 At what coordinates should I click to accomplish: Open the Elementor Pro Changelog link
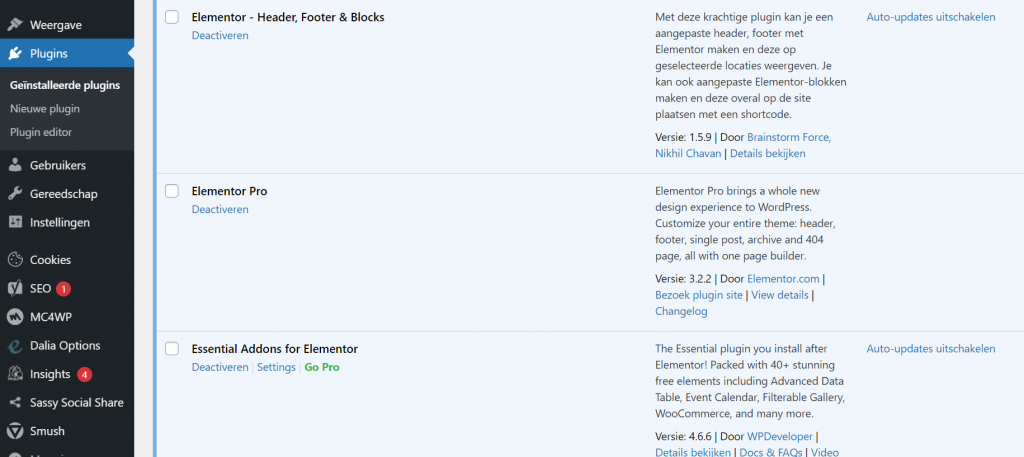(681, 311)
